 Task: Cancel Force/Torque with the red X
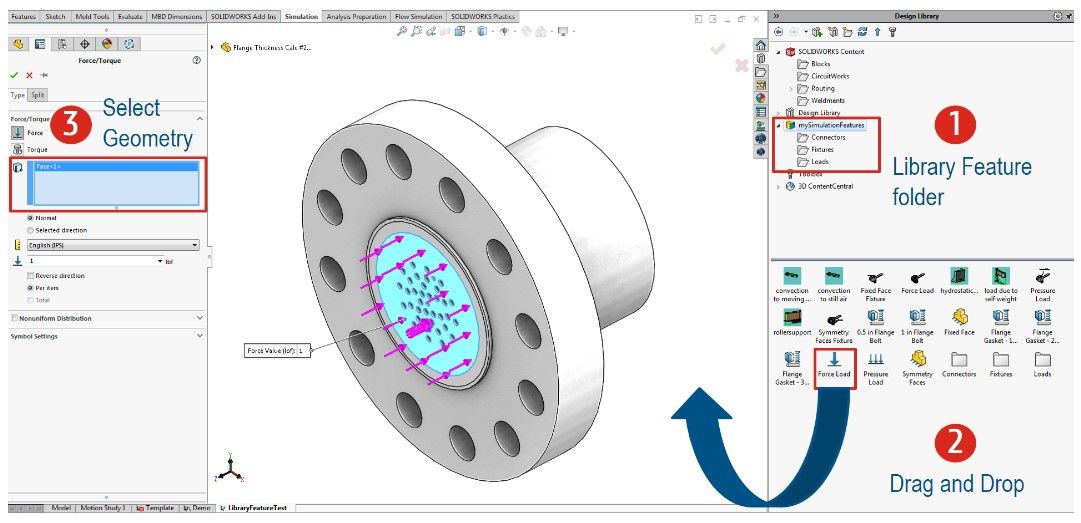[x=29, y=75]
